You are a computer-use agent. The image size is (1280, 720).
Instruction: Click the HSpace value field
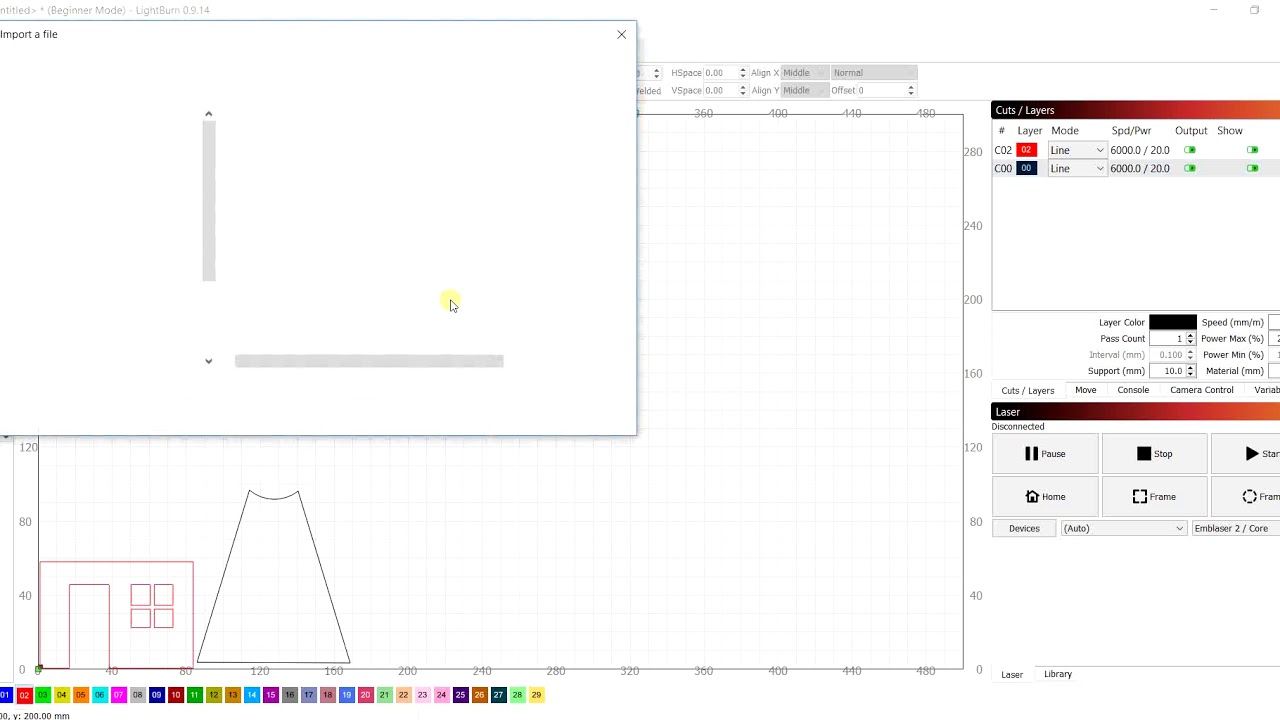720,73
